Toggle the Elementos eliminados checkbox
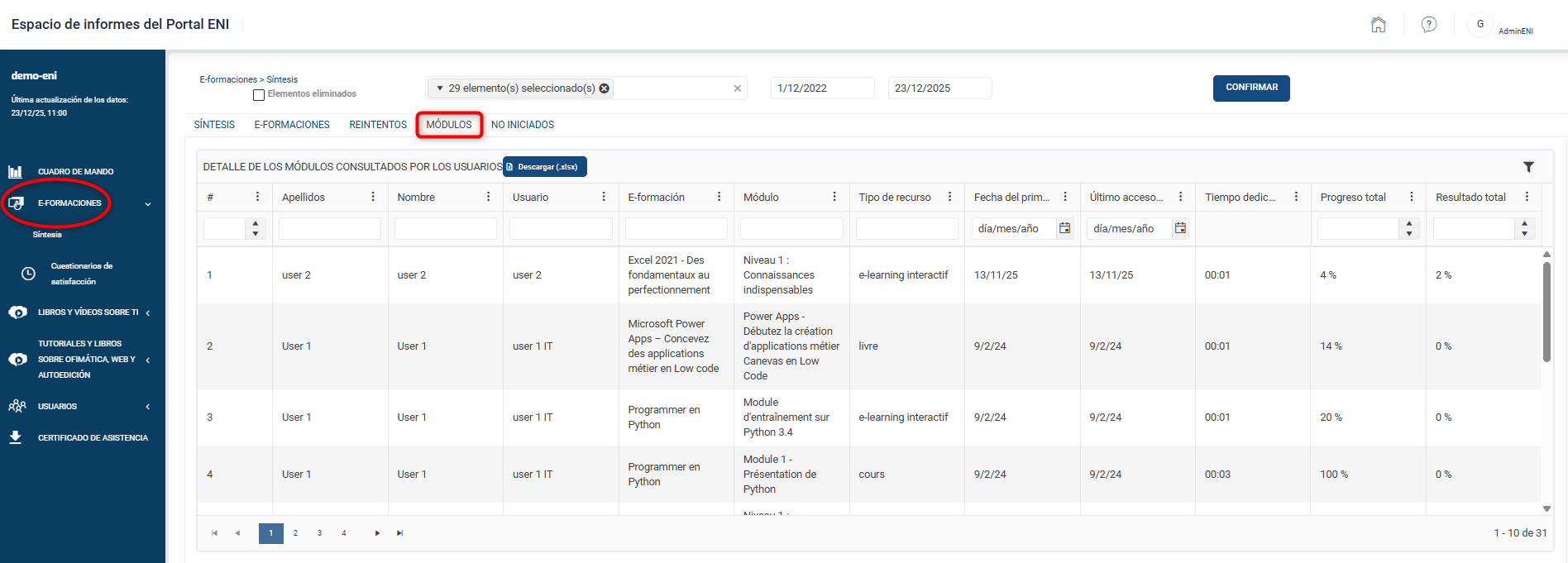This screenshot has width=1568, height=563. pos(259,95)
